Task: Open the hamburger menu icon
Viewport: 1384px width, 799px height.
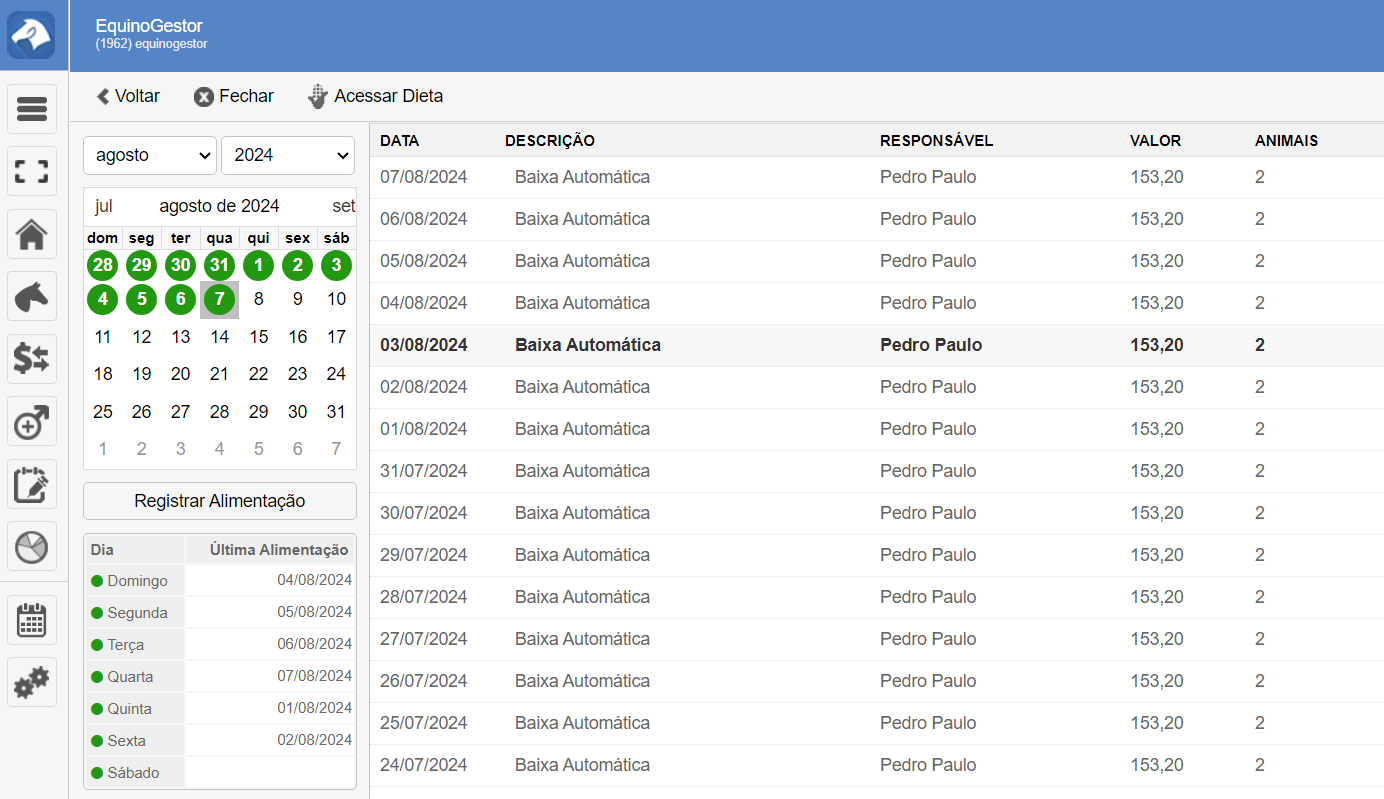Action: click(x=32, y=109)
